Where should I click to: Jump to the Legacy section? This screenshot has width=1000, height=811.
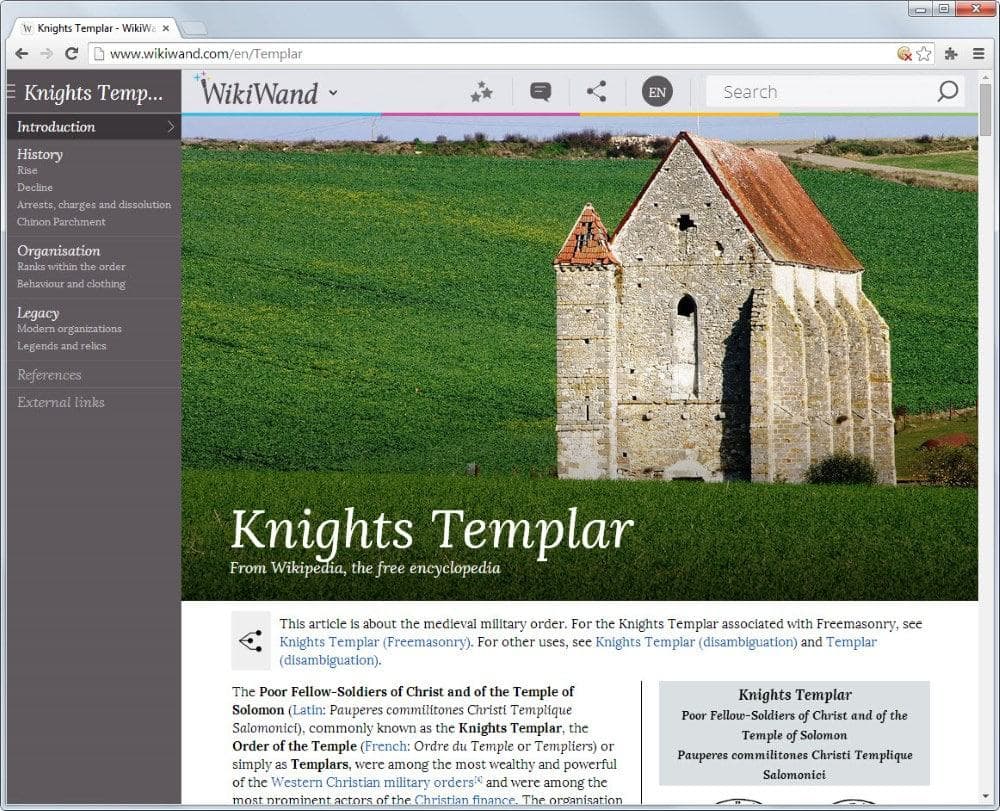click(38, 313)
